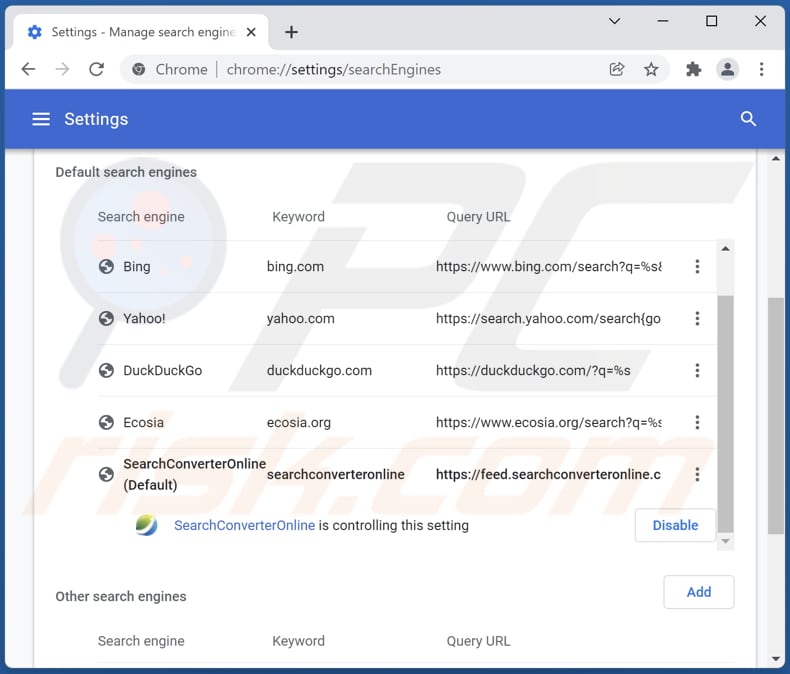The image size is (790, 674).
Task: Select the yahoo.com keyword
Action: tap(300, 318)
